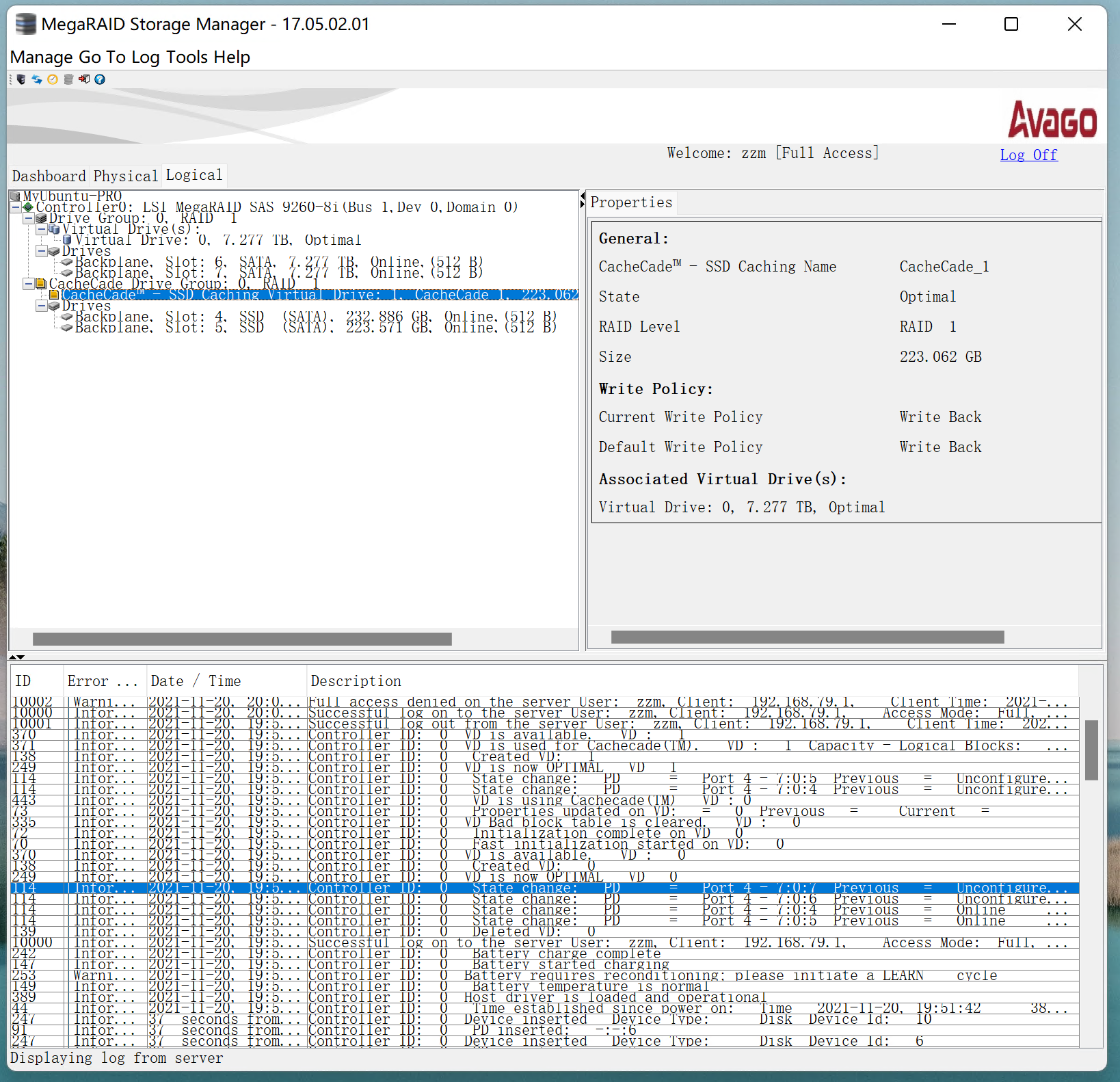Select the log row 'VD is used for Cachecade(TM)'
1120x1082 pixels.
pyautogui.click(x=545, y=745)
